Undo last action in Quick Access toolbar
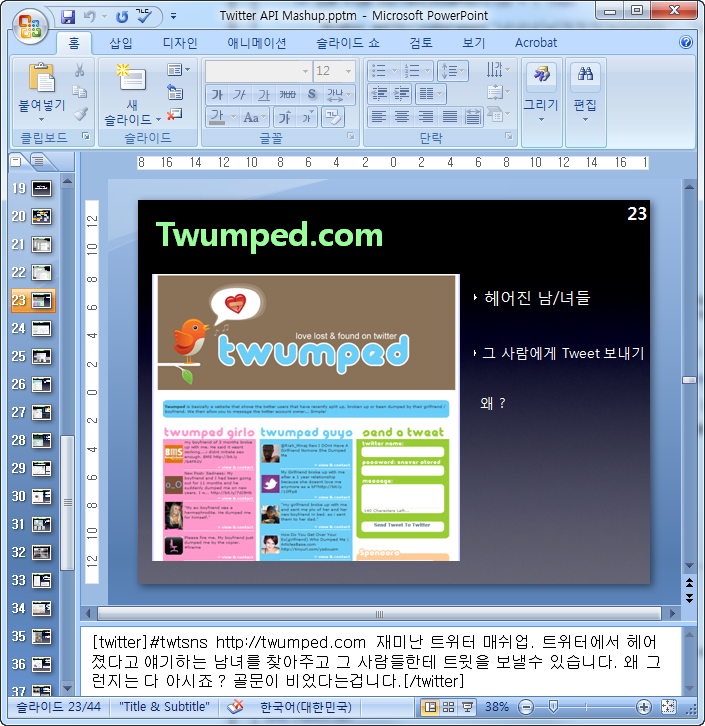 [x=89, y=17]
